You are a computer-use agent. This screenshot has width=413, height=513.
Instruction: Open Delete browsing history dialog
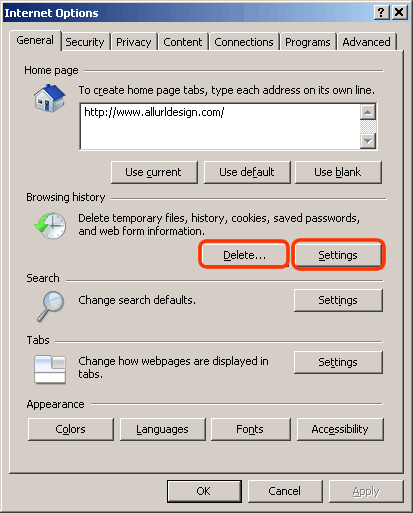coord(244,255)
